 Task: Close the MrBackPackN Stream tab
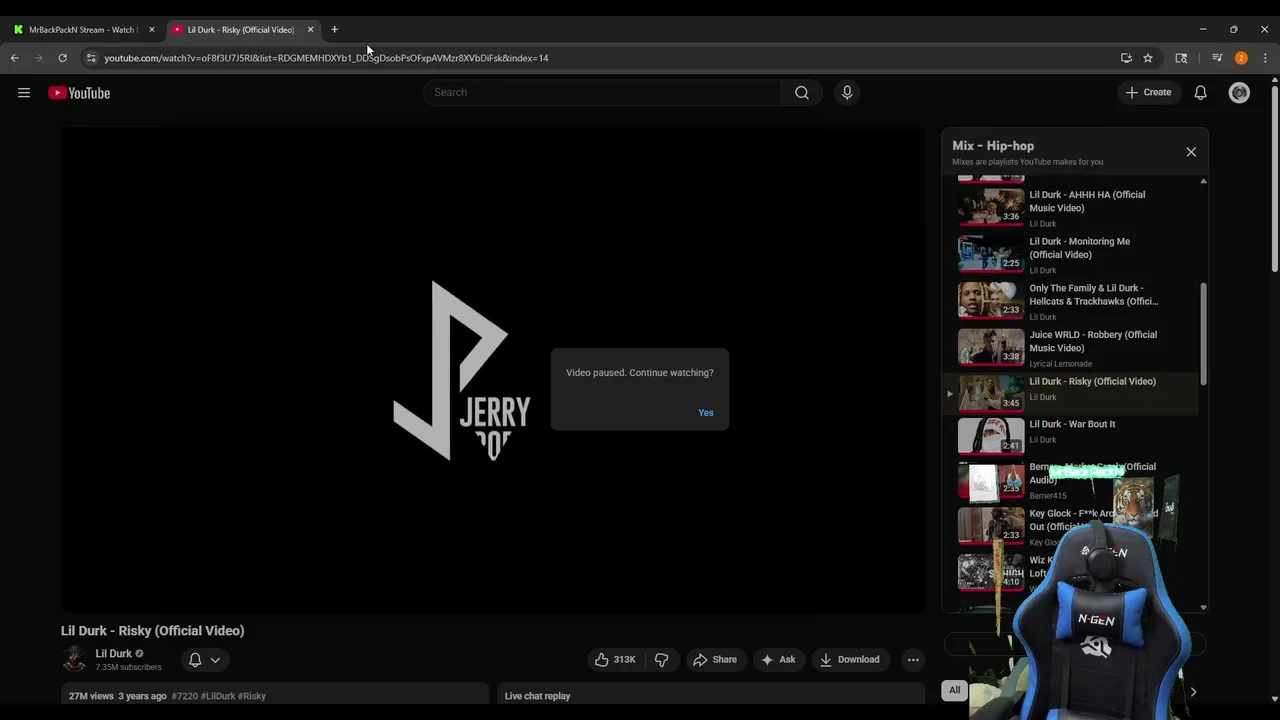pyautogui.click(x=152, y=30)
